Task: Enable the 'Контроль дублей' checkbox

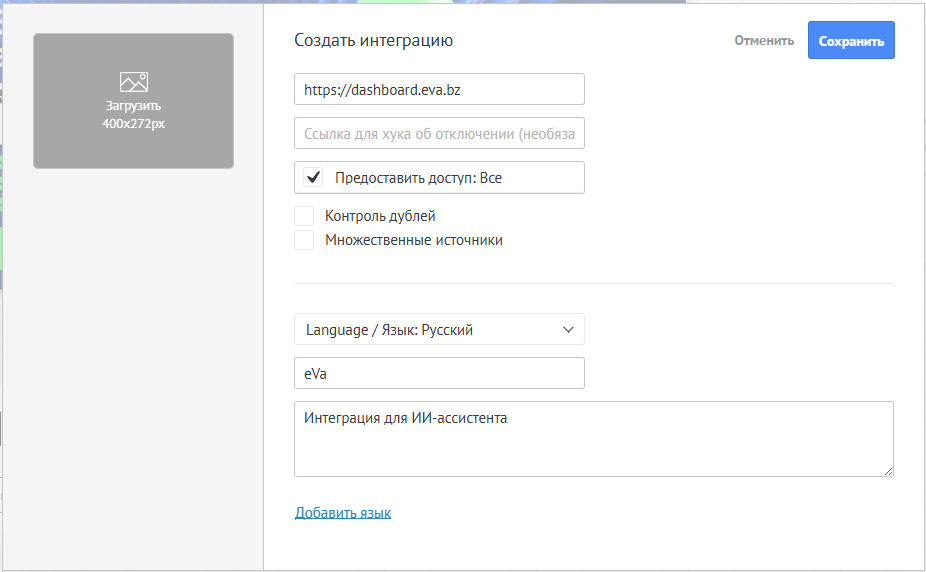Action: pyautogui.click(x=304, y=216)
